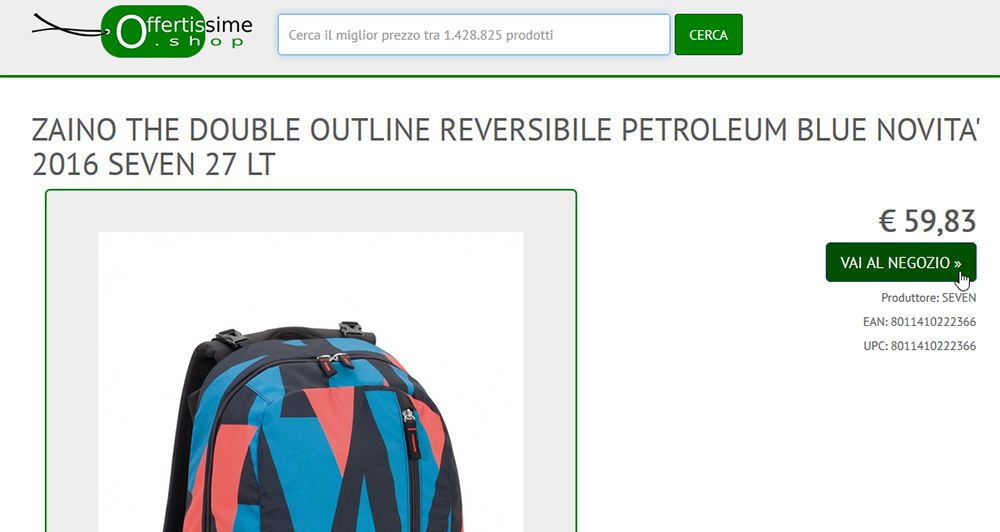Click the Offertissime.shop logo
Image resolution: width=1000 pixels, height=532 pixels.
tap(142, 31)
